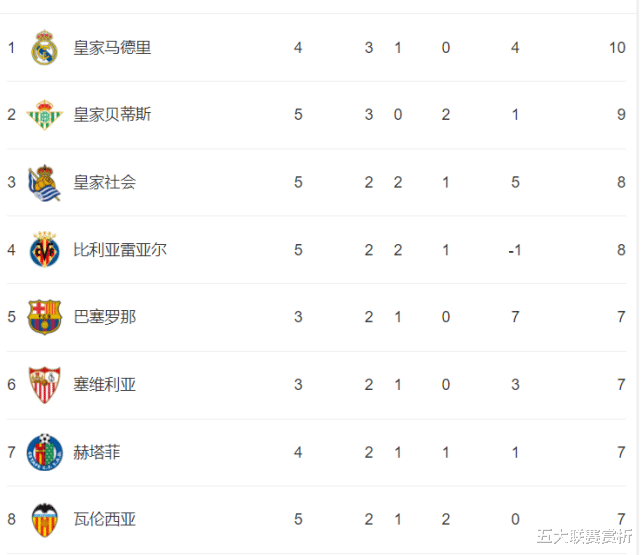Click the Valencia club crest
Viewport: 641px width, 555px height.
44,520
